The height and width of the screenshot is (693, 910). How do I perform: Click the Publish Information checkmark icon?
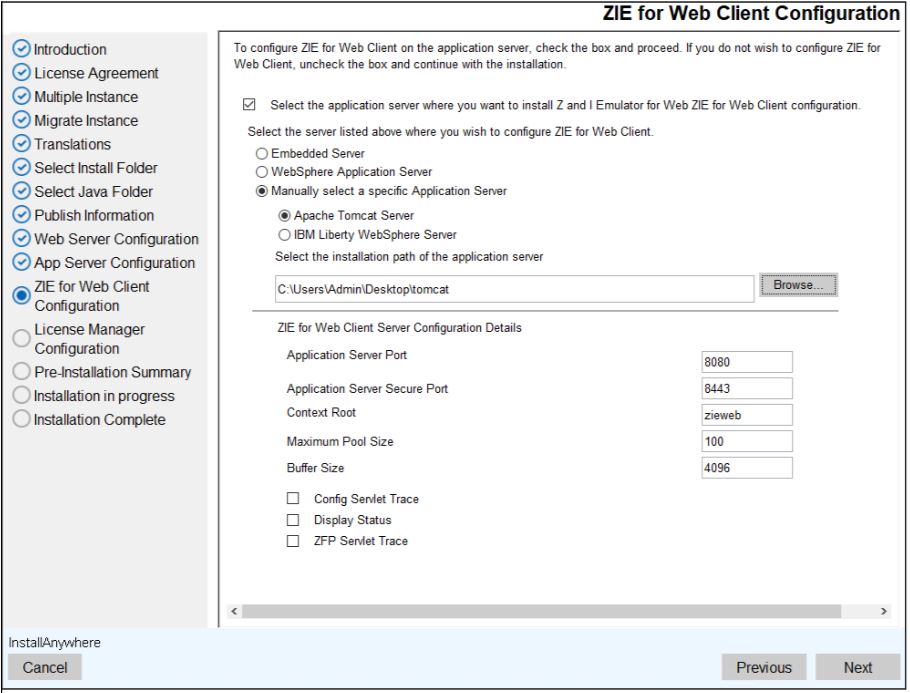click(x=21, y=215)
